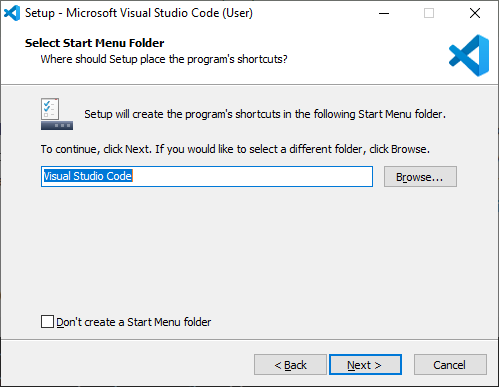Click the "Where should Setup place" subtitle text
The width and height of the screenshot is (499, 387).
[x=164, y=59]
